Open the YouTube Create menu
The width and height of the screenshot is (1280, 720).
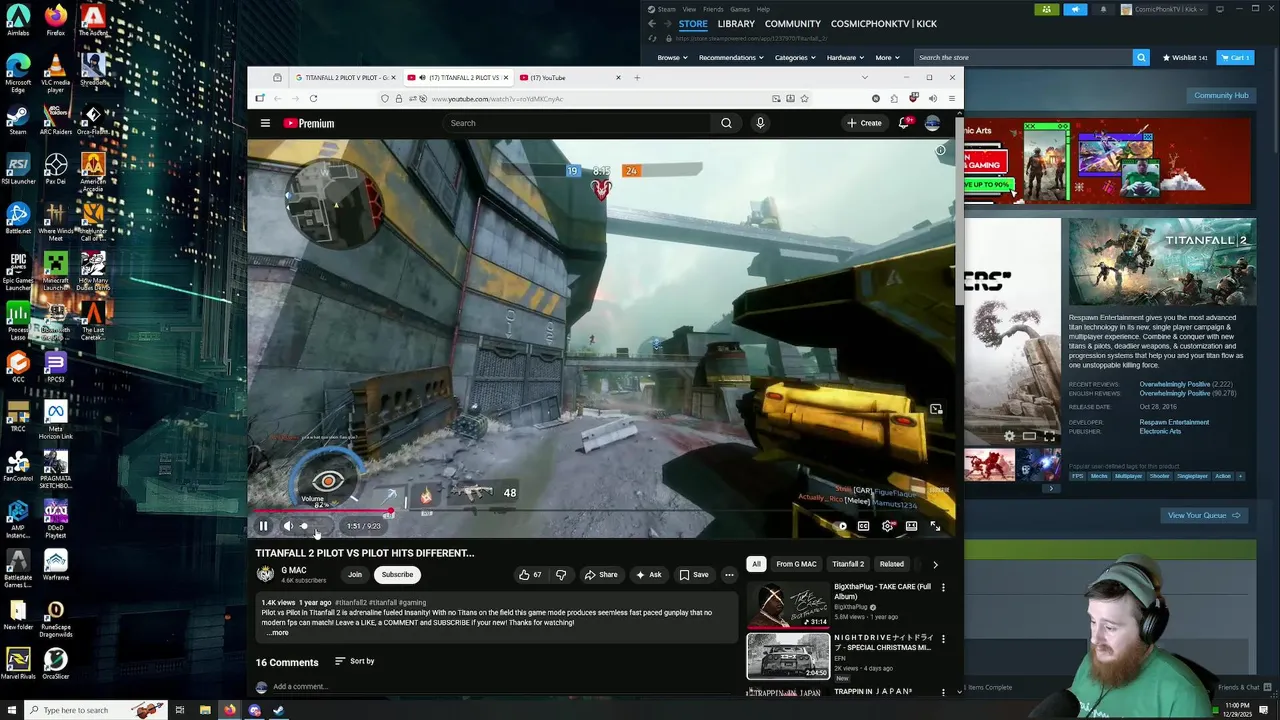click(864, 123)
